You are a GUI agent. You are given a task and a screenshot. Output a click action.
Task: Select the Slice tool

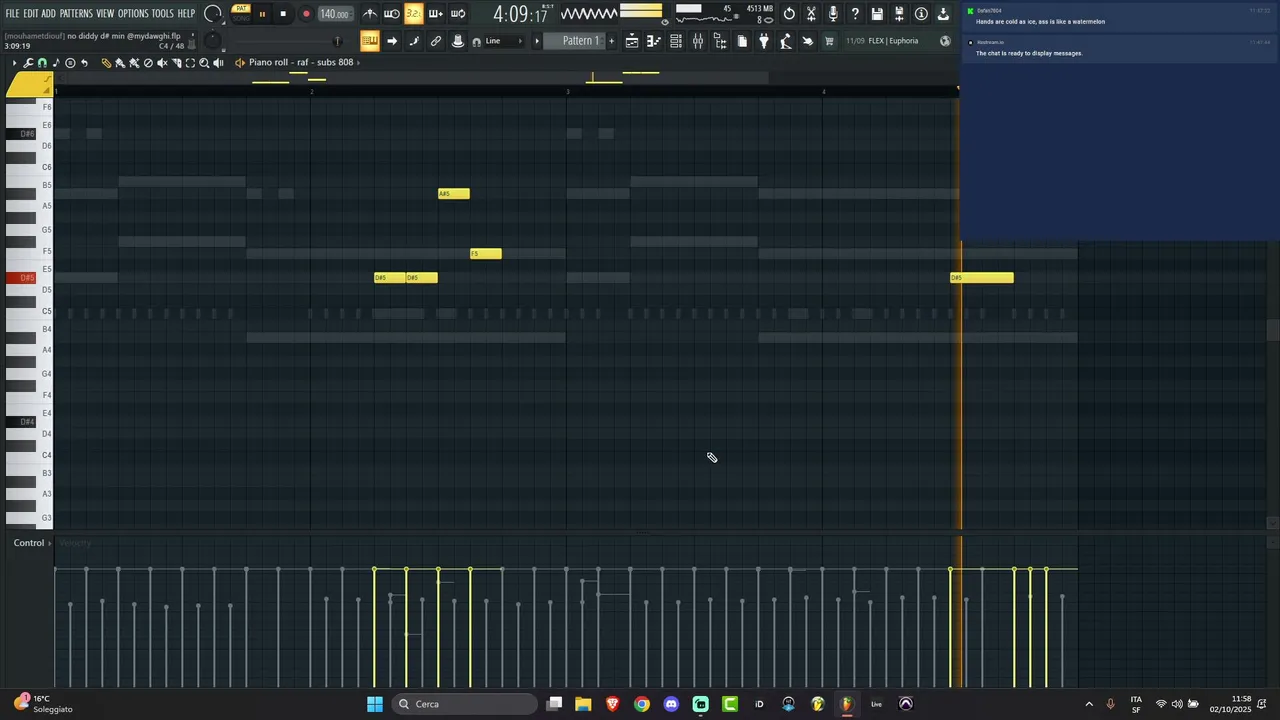[176, 63]
